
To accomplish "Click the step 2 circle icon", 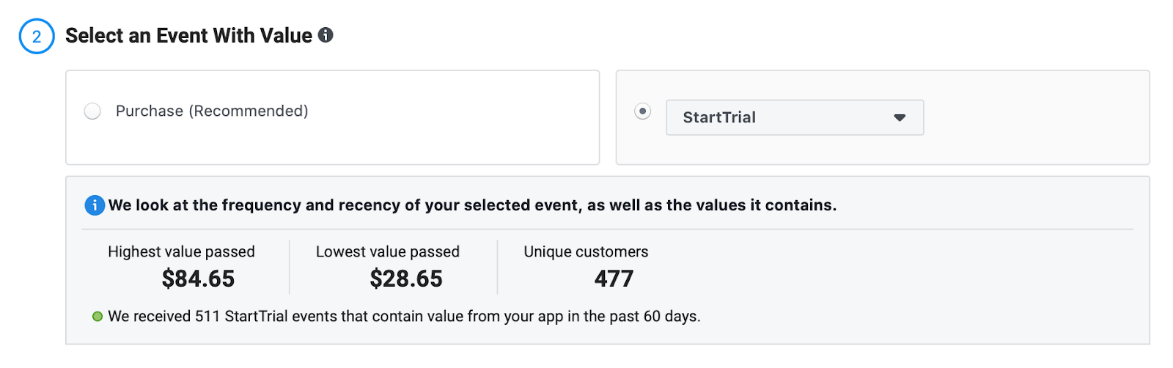I will pyautogui.click(x=36, y=36).
